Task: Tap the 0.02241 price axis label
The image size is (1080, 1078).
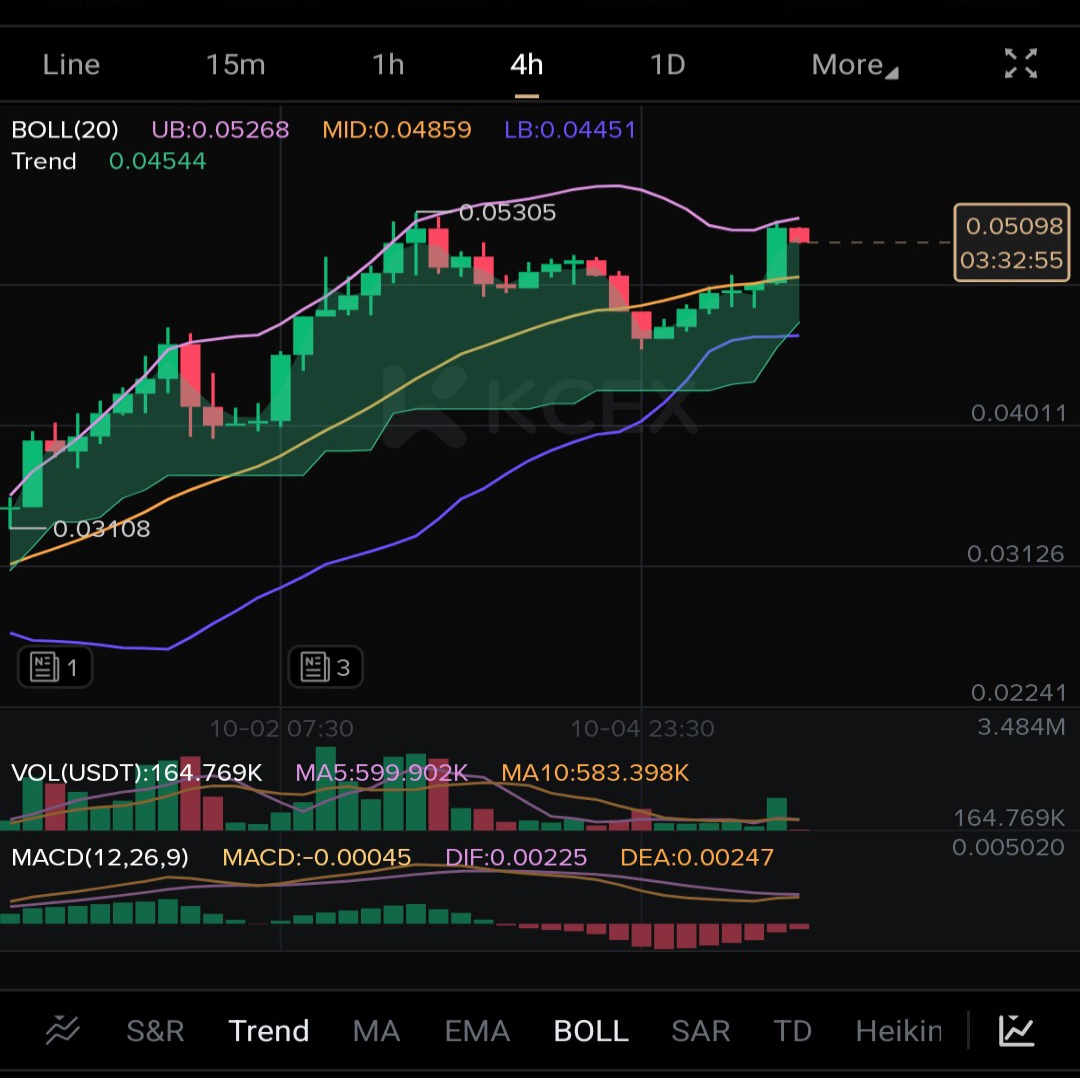Action: point(1019,692)
